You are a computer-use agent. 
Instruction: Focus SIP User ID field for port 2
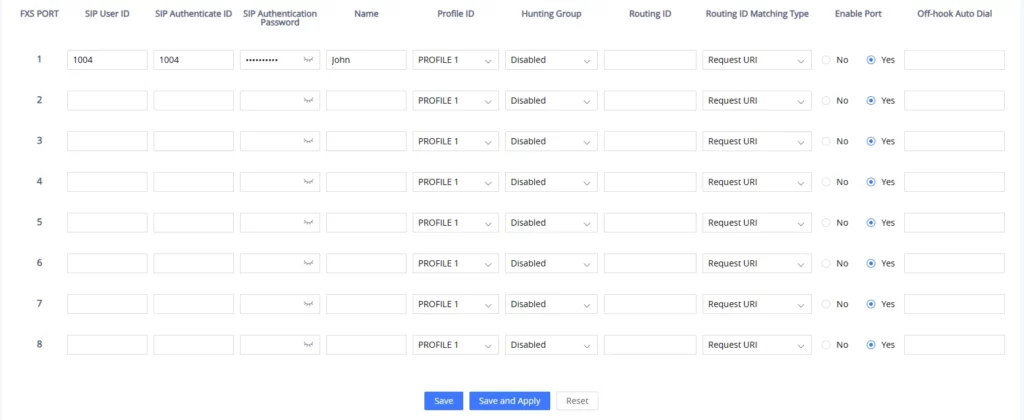pos(107,101)
